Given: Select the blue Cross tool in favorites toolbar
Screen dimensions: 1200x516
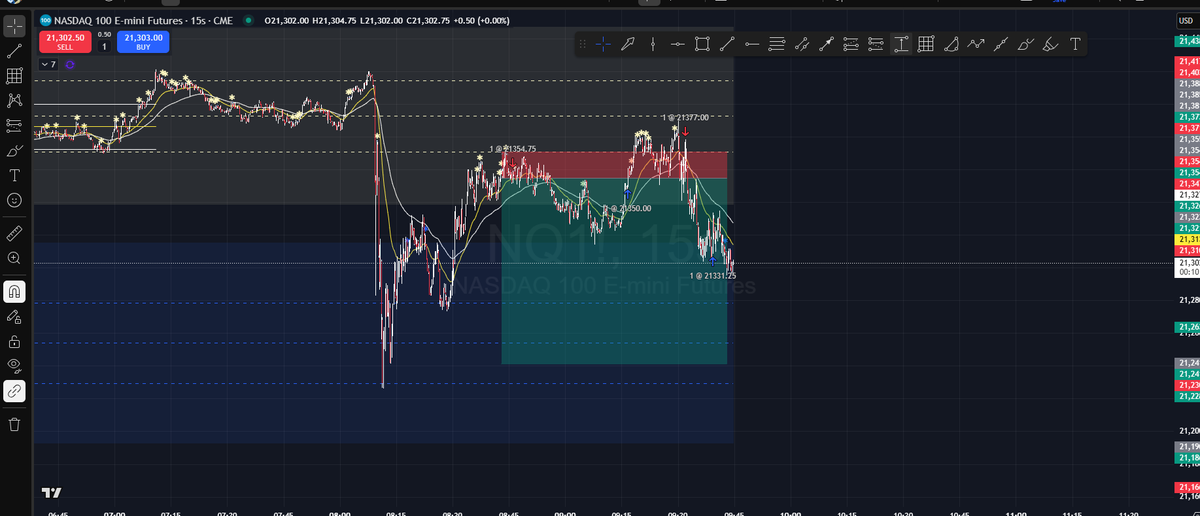Looking at the screenshot, I should (x=603, y=44).
